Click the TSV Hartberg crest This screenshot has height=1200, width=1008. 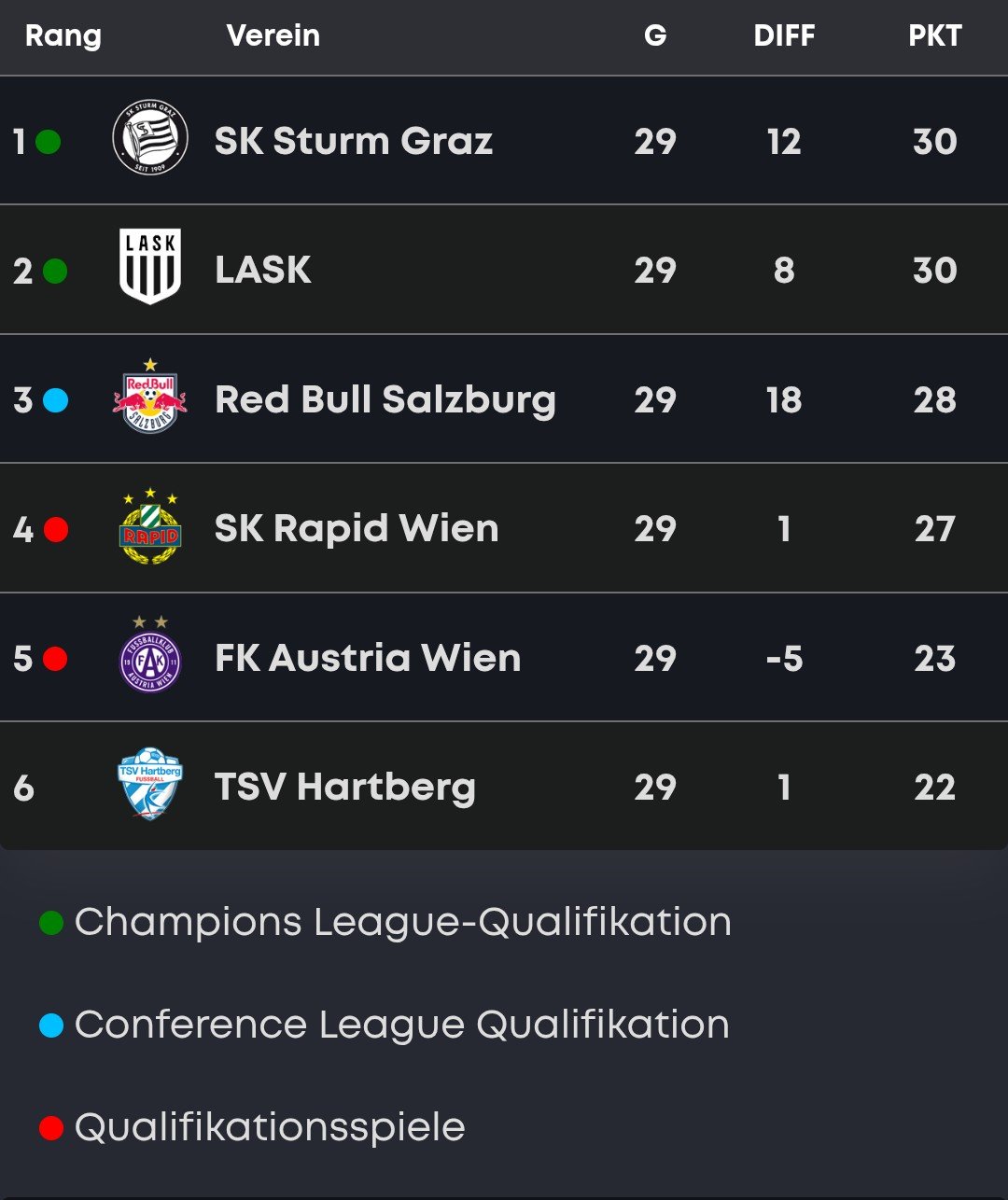(x=150, y=785)
